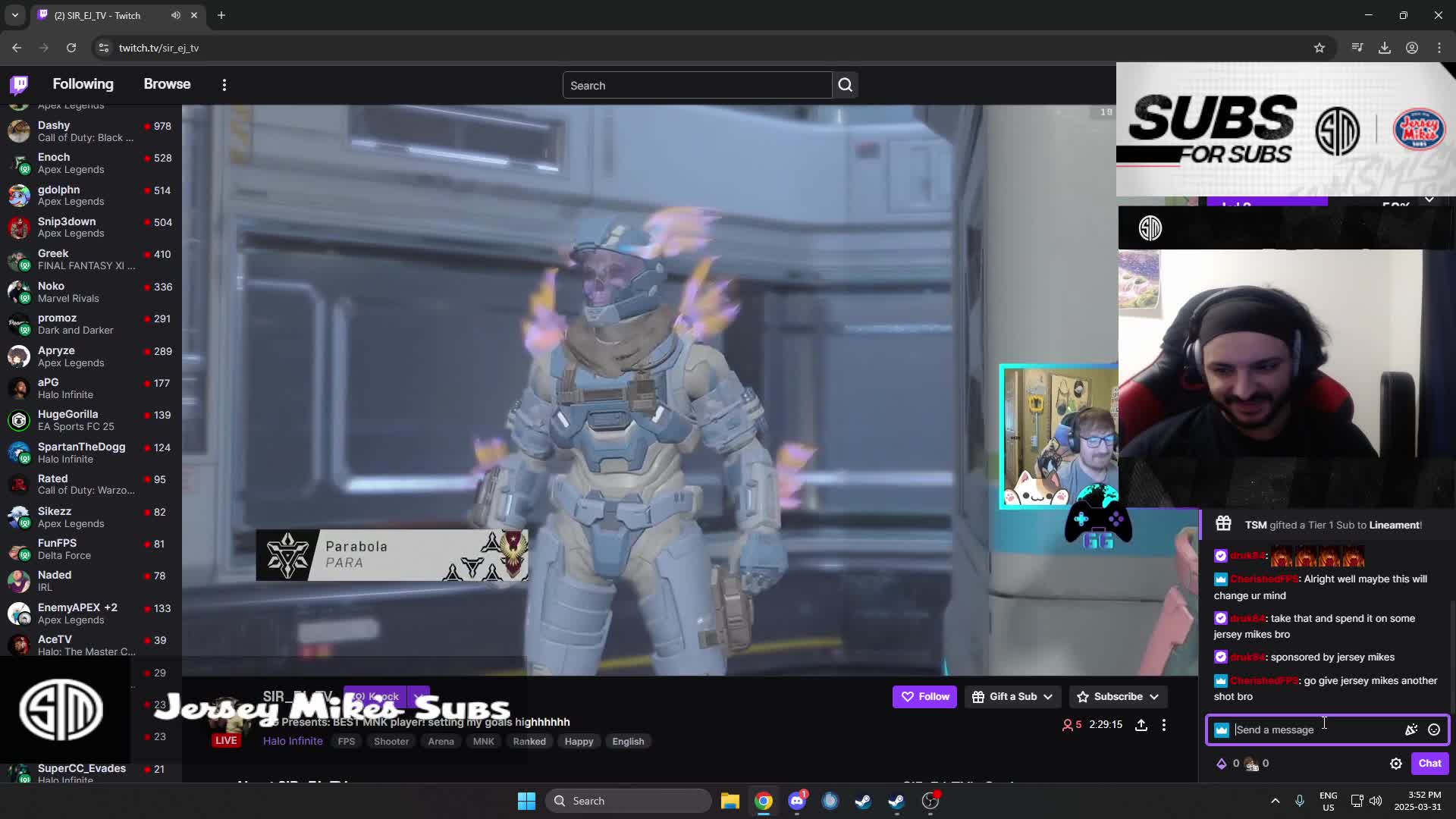1456x819 pixels.
Task: Open EnemyAPEX +2 stream
Action: [91, 613]
